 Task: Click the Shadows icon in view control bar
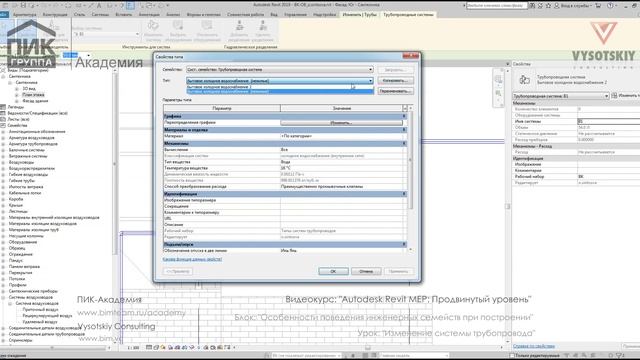click(x=171, y=347)
